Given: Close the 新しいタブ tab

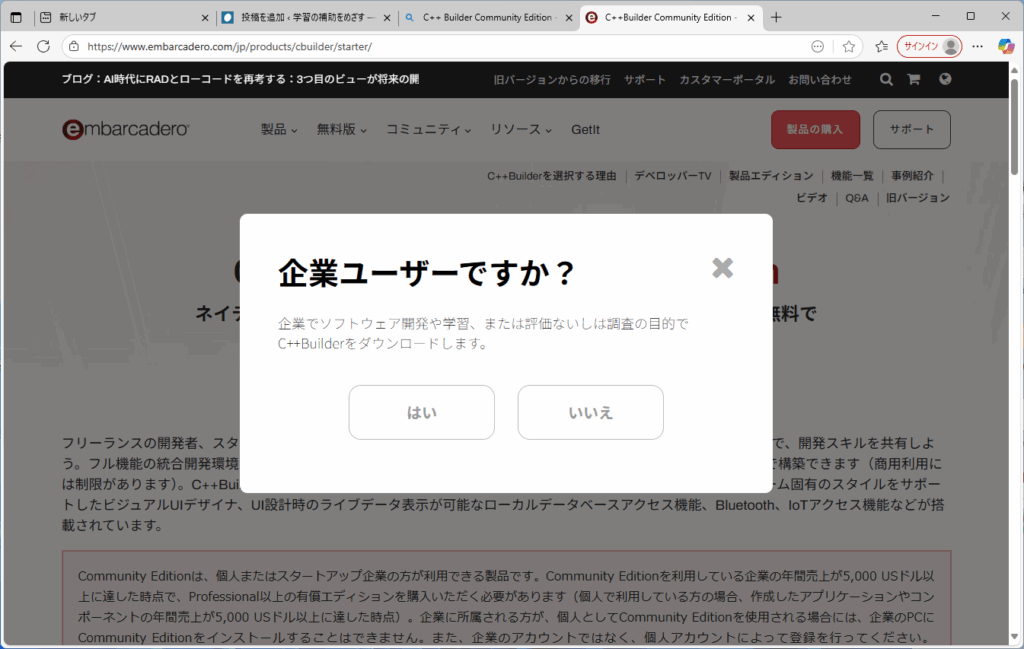Looking at the screenshot, I should (x=204, y=18).
